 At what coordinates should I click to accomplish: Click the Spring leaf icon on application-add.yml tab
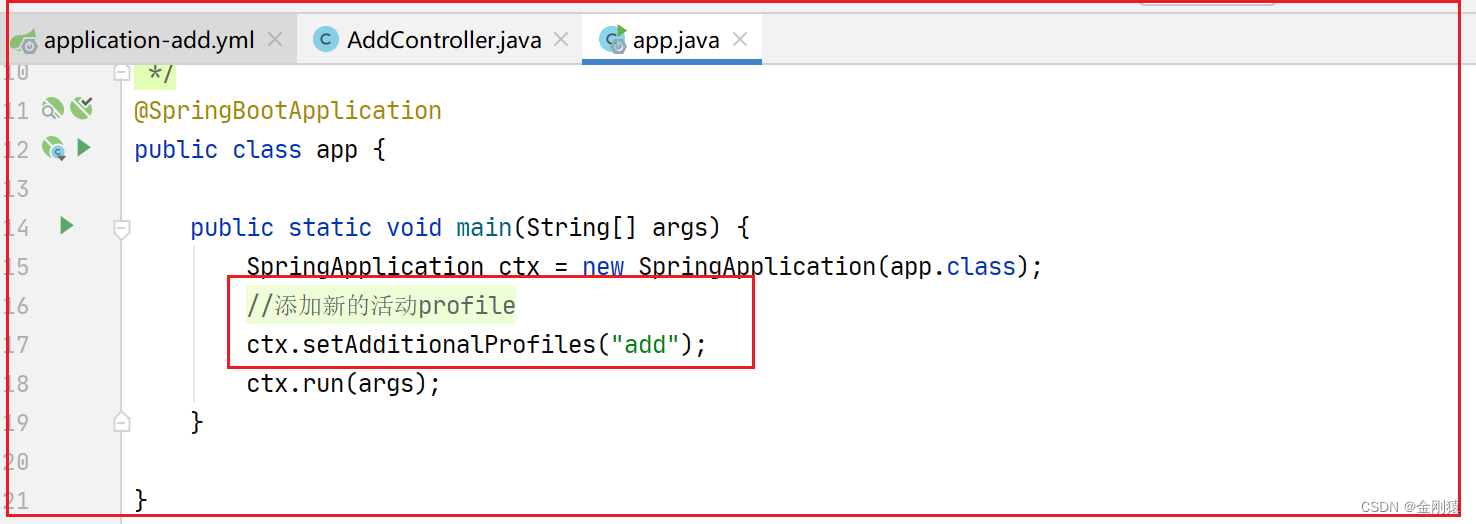[x=24, y=41]
